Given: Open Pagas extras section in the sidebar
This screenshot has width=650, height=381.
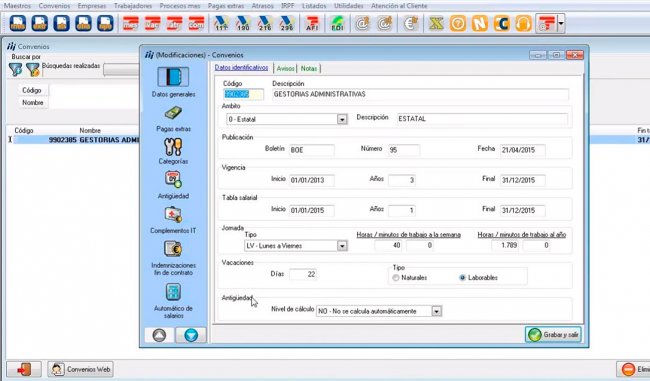Looking at the screenshot, I should point(173,119).
